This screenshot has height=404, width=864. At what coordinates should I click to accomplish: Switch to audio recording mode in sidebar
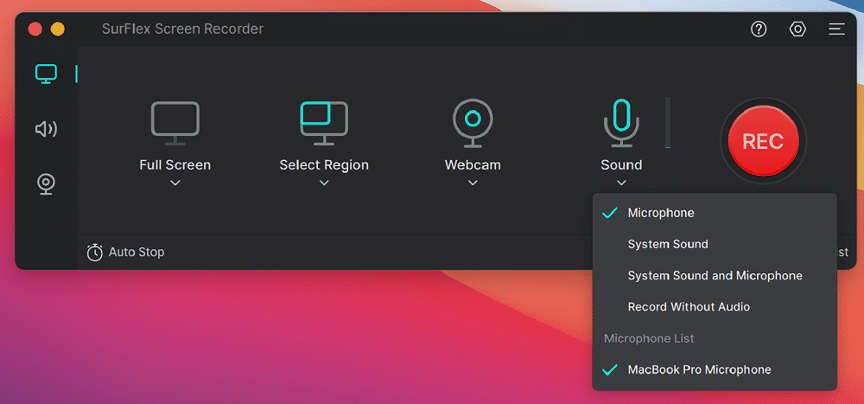[46, 129]
